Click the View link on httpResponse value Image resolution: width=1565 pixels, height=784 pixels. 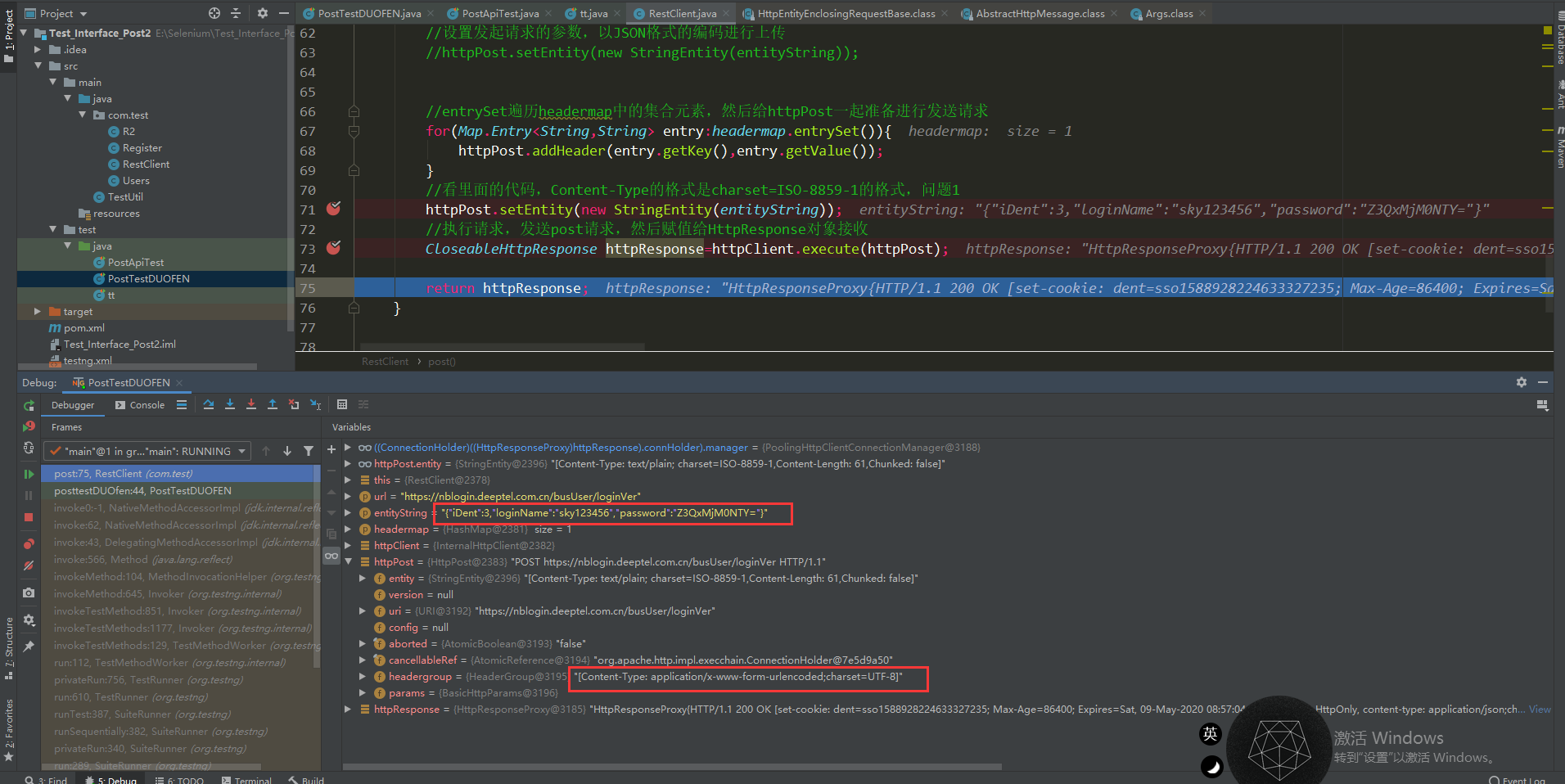pos(1540,710)
